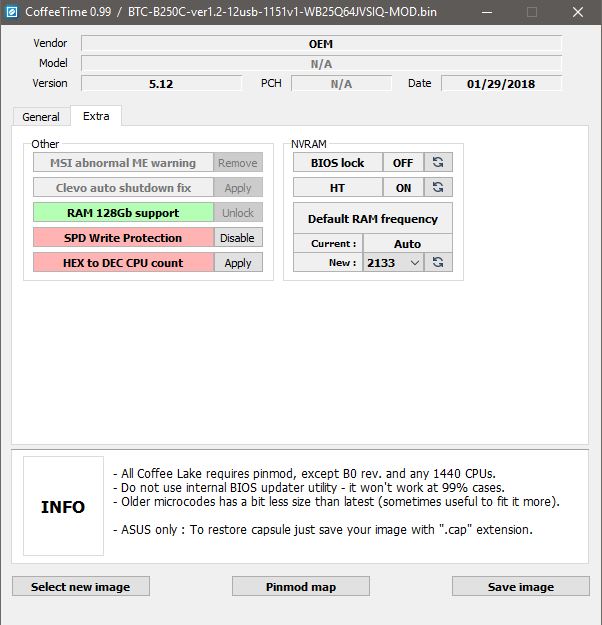The height and width of the screenshot is (625, 602).
Task: Close the CoffeeTime window
Action: tap(578, 12)
